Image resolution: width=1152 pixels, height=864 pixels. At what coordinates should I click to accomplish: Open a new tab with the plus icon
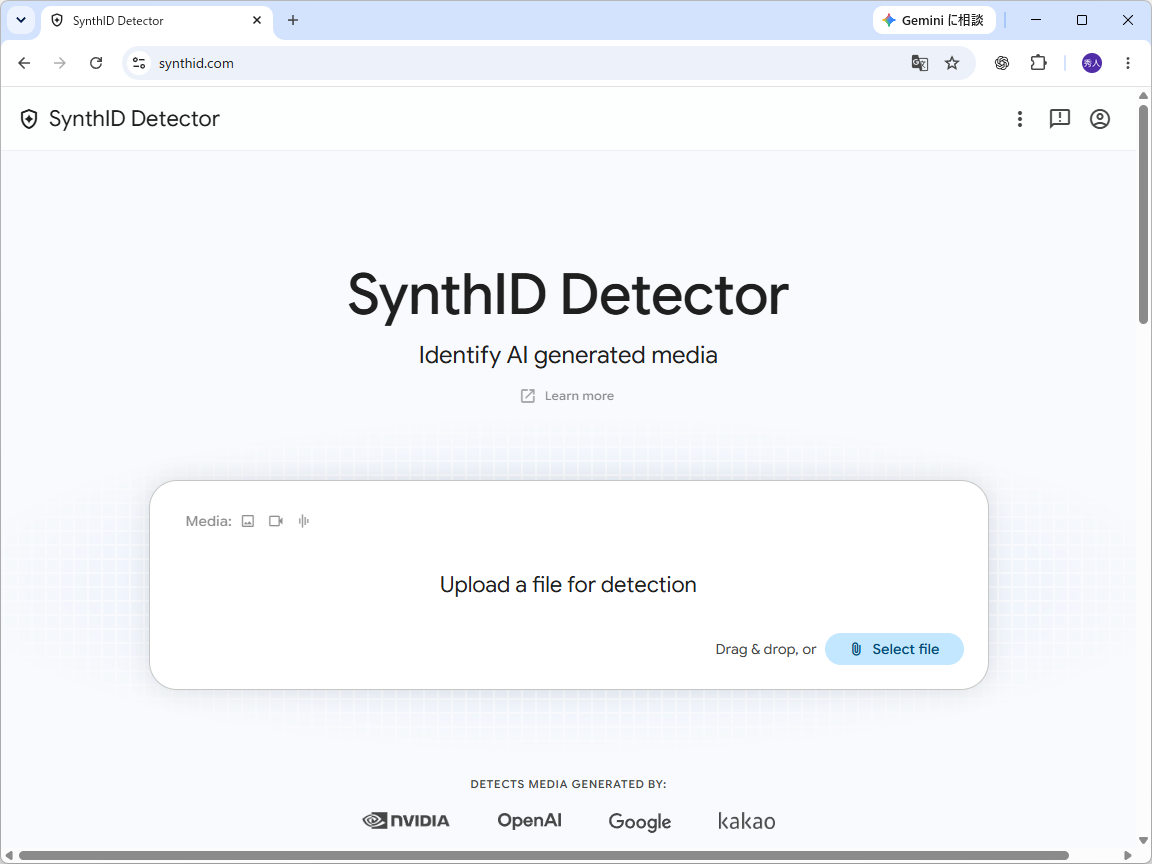pyautogui.click(x=293, y=21)
